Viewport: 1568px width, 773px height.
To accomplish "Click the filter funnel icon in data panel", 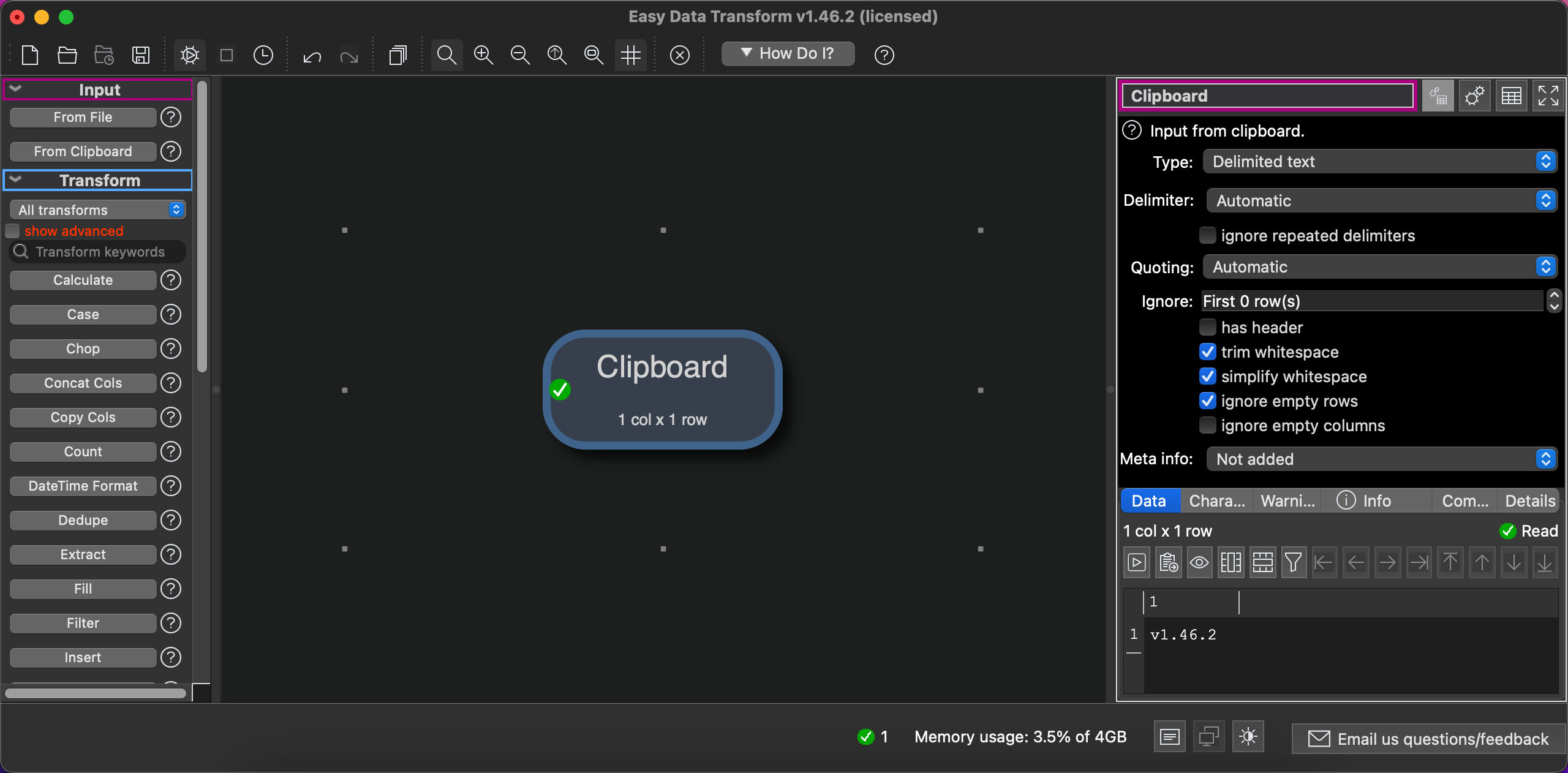I will [x=1293, y=562].
